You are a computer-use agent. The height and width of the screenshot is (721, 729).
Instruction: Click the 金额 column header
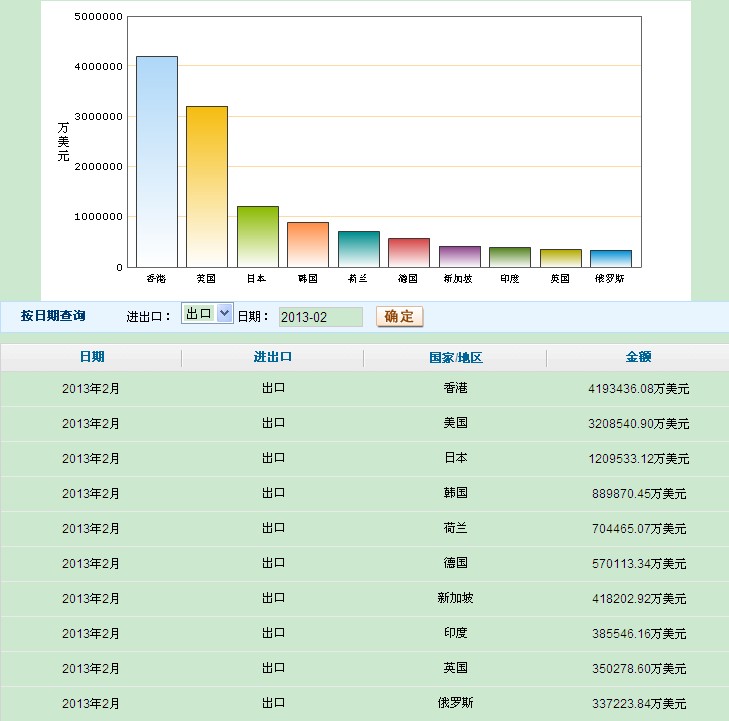coord(638,357)
